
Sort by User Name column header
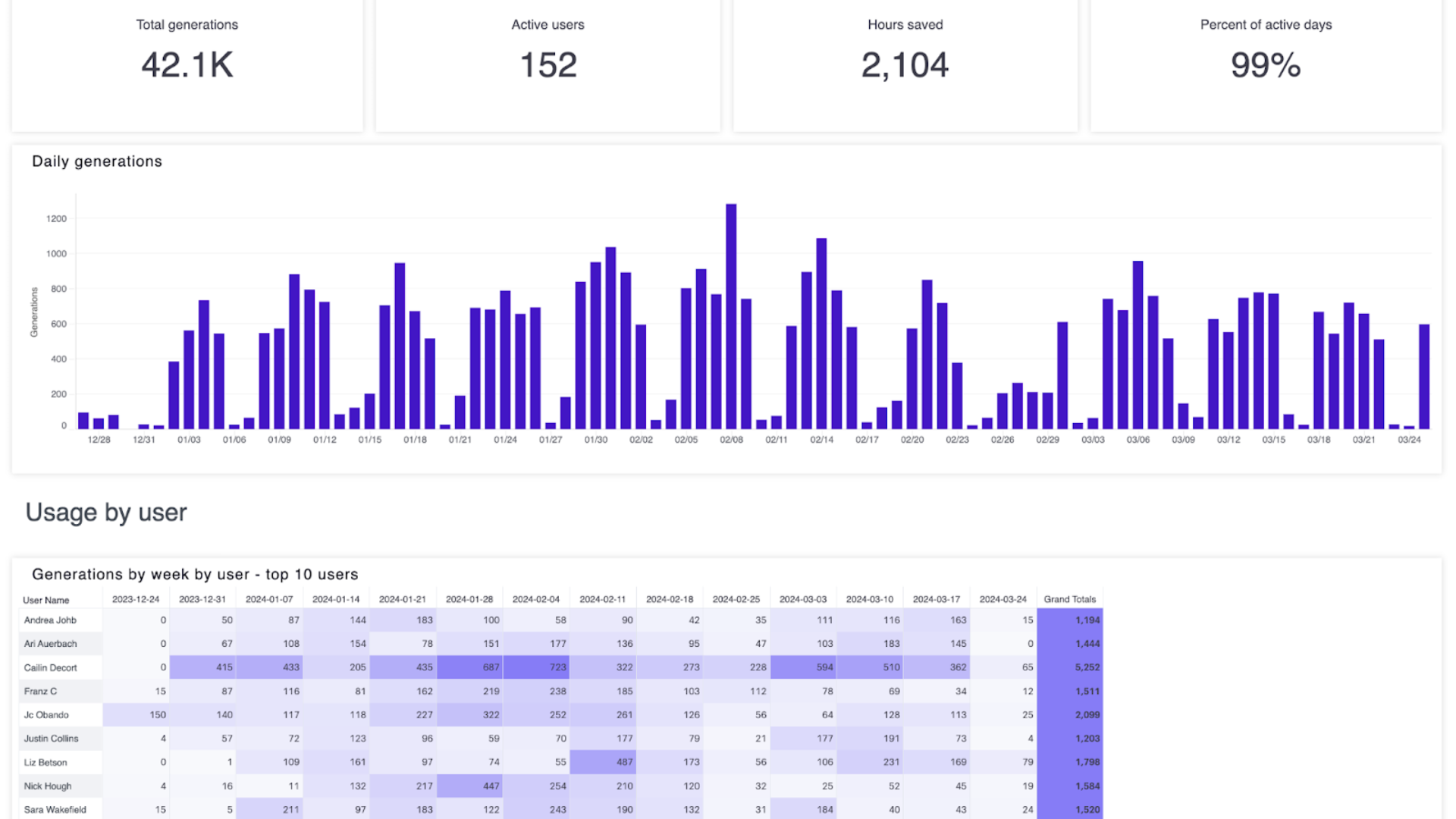click(x=46, y=600)
